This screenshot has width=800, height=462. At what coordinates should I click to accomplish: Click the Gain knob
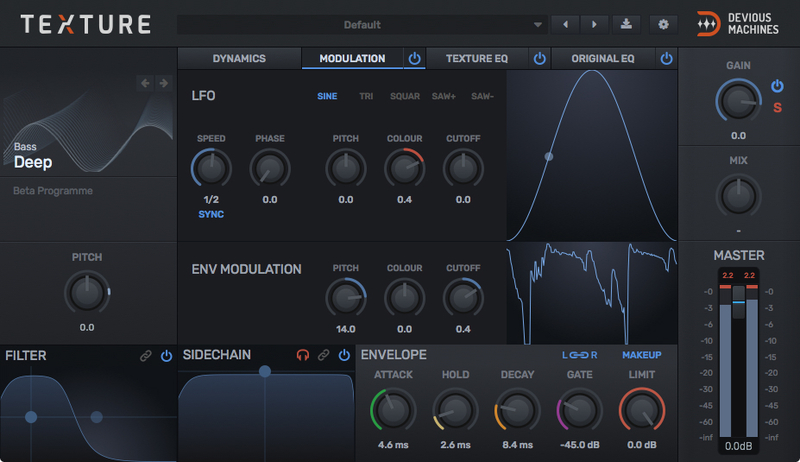point(738,99)
